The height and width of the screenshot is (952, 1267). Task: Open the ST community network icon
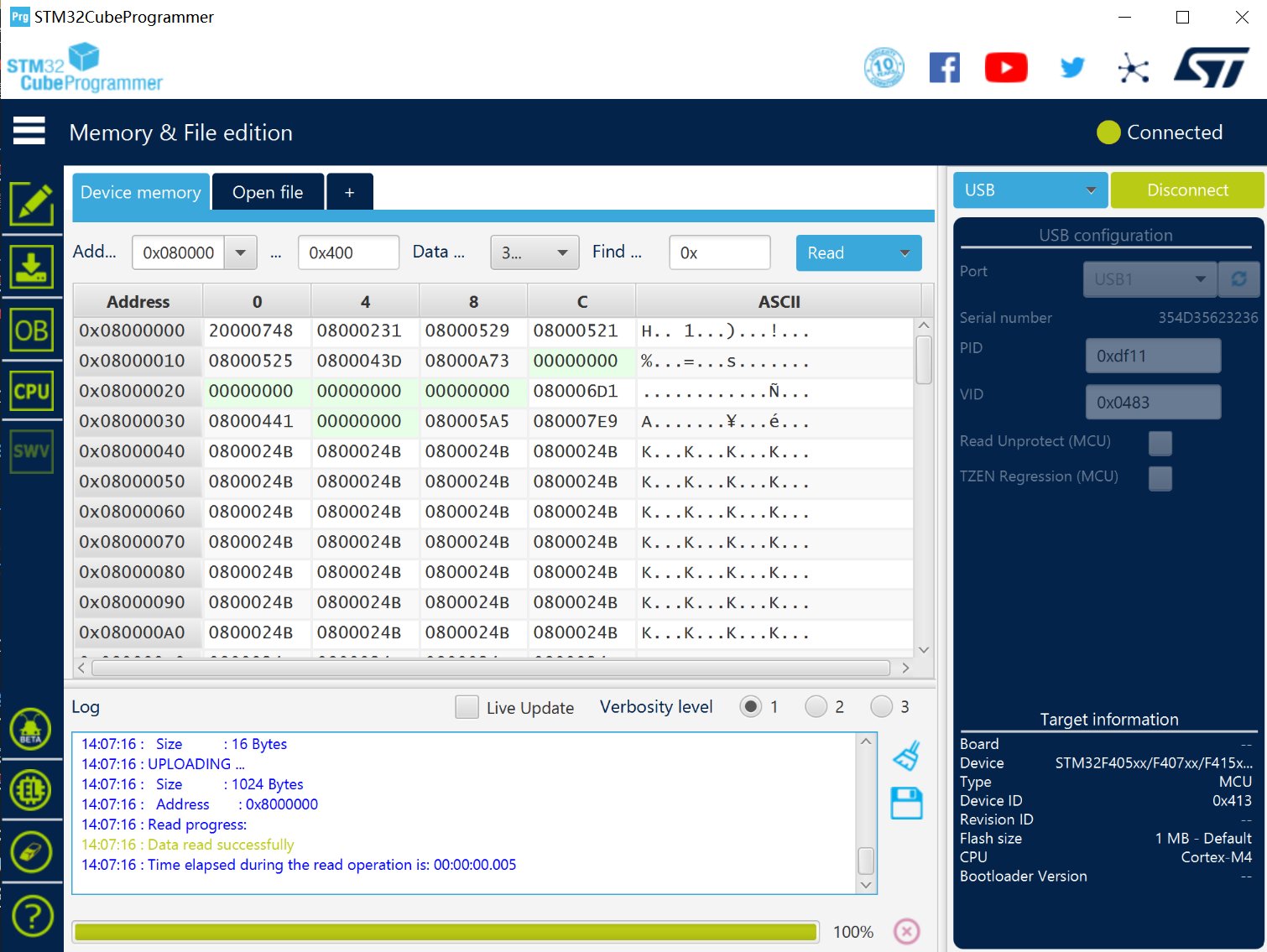pyautogui.click(x=1134, y=68)
